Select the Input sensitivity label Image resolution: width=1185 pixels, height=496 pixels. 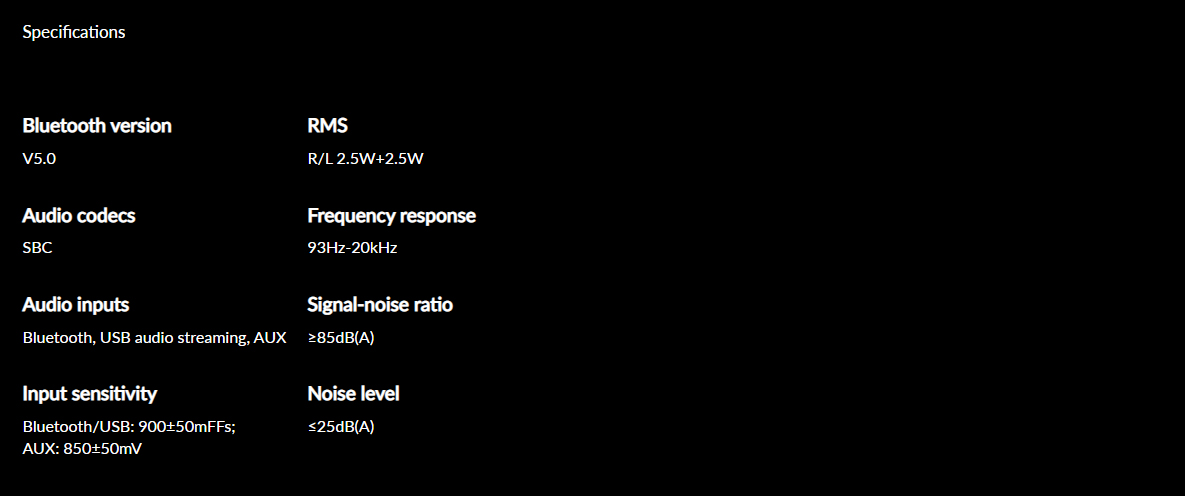[x=90, y=394]
